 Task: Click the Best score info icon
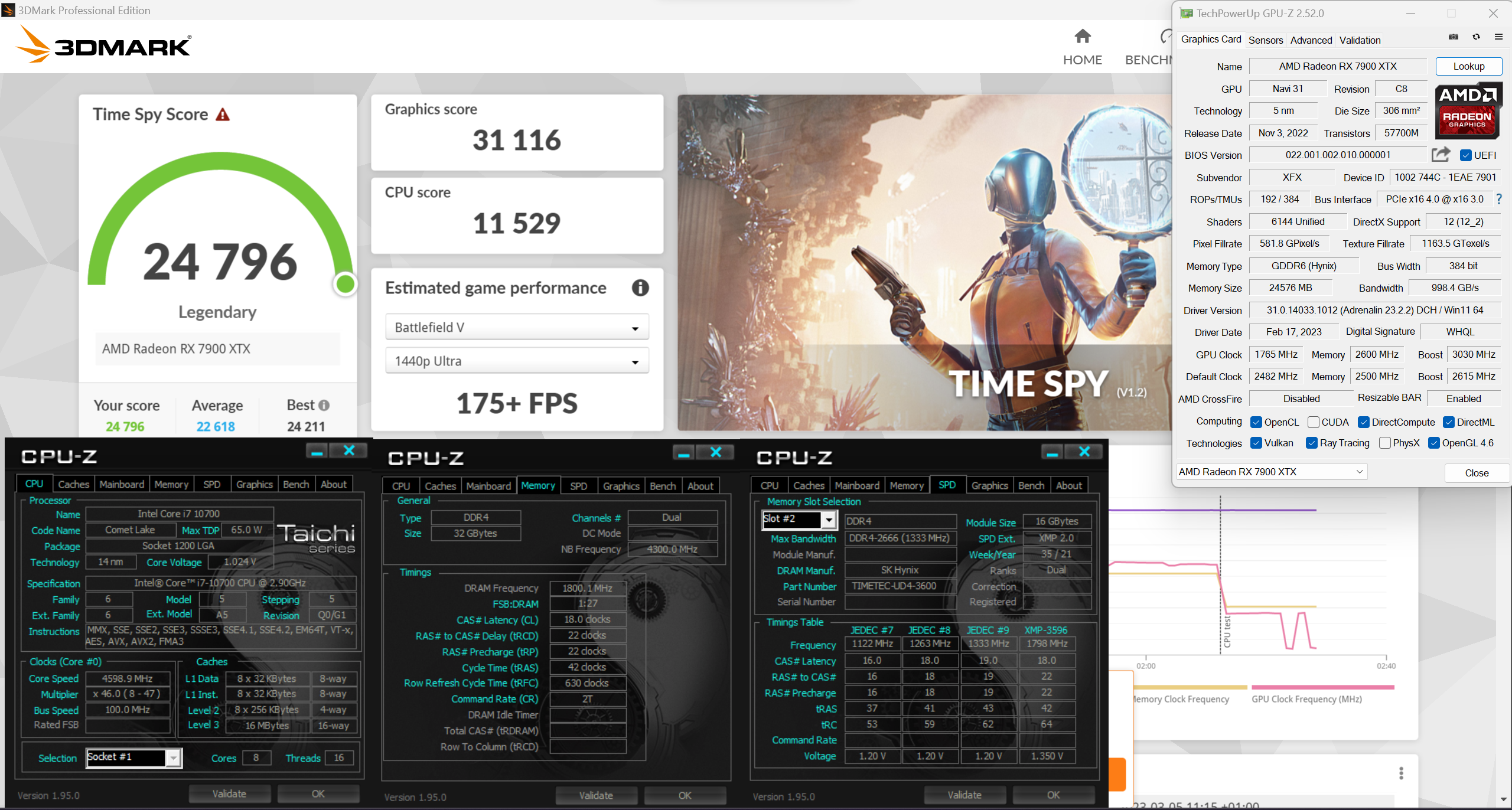click(324, 406)
